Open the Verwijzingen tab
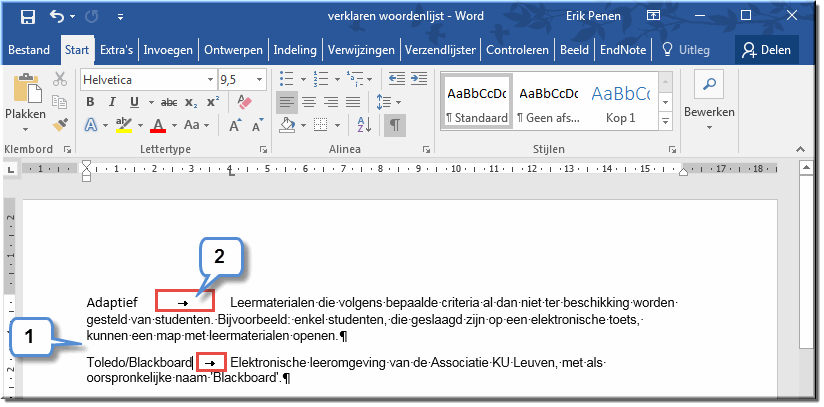The height and width of the screenshot is (407, 824). click(361, 50)
